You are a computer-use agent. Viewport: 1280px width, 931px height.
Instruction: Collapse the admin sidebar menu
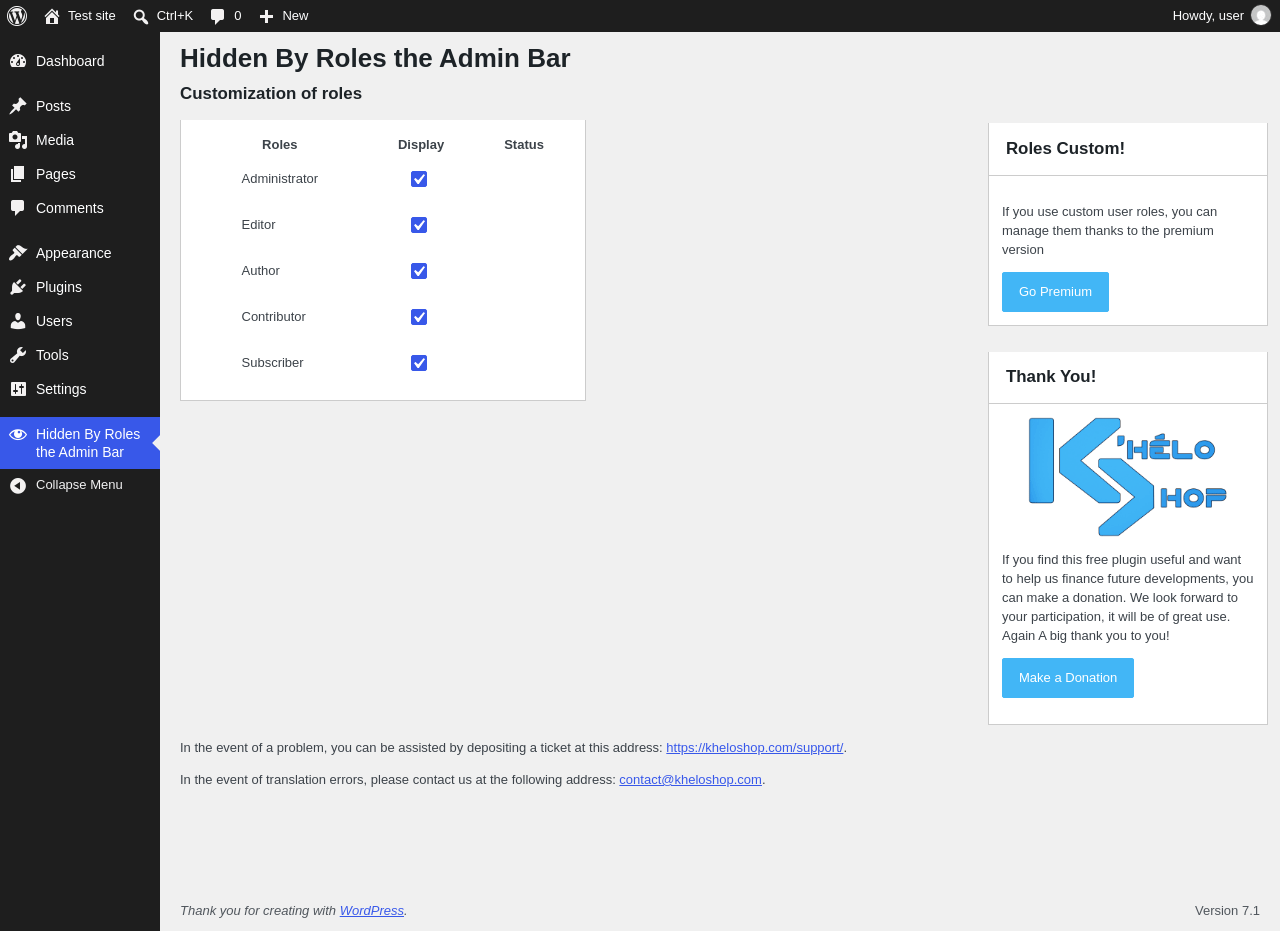tap(80, 485)
